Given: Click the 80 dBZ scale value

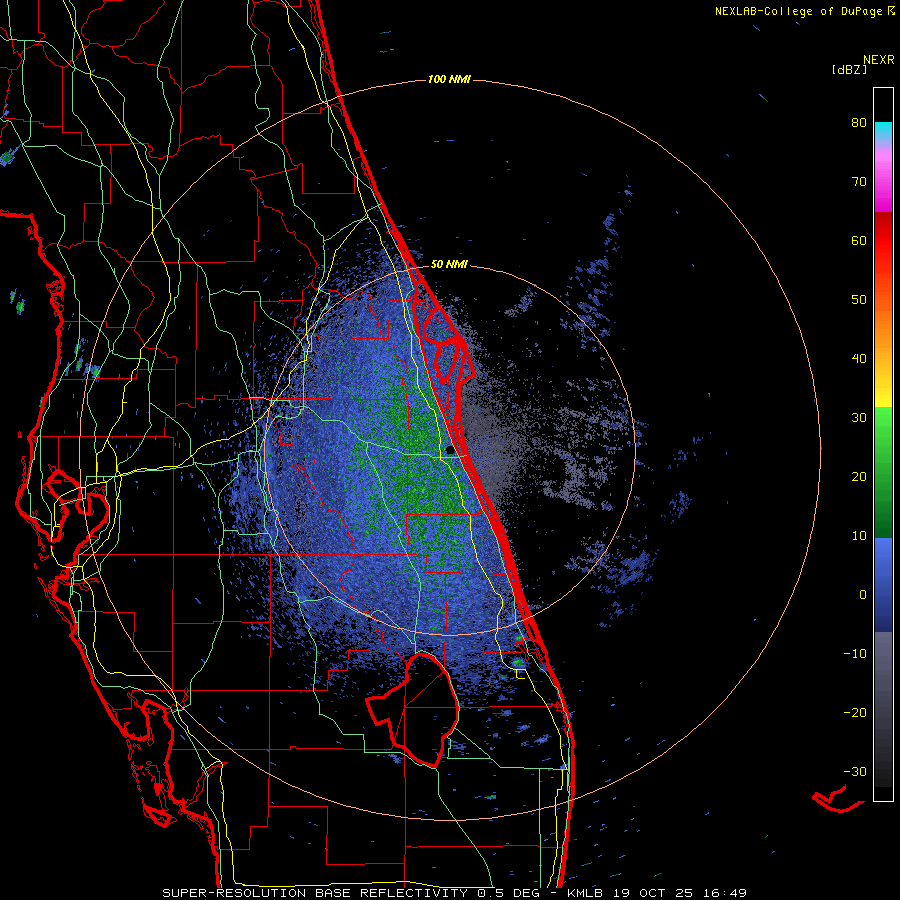Looking at the screenshot, I should point(859,123).
